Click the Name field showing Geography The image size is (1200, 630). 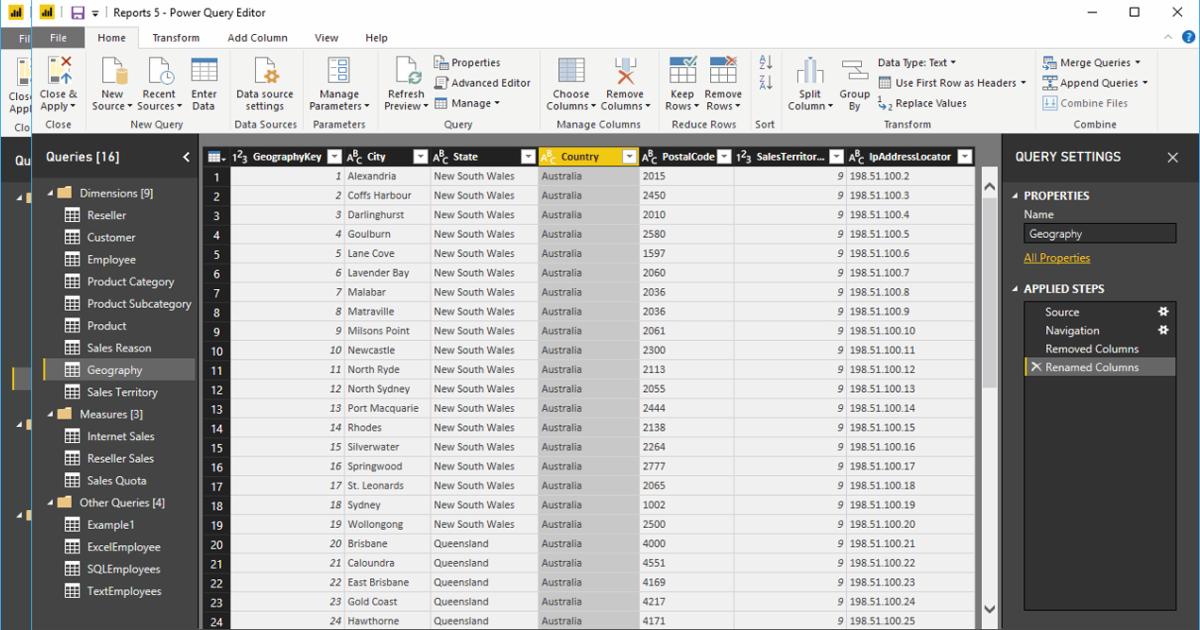tap(1099, 233)
